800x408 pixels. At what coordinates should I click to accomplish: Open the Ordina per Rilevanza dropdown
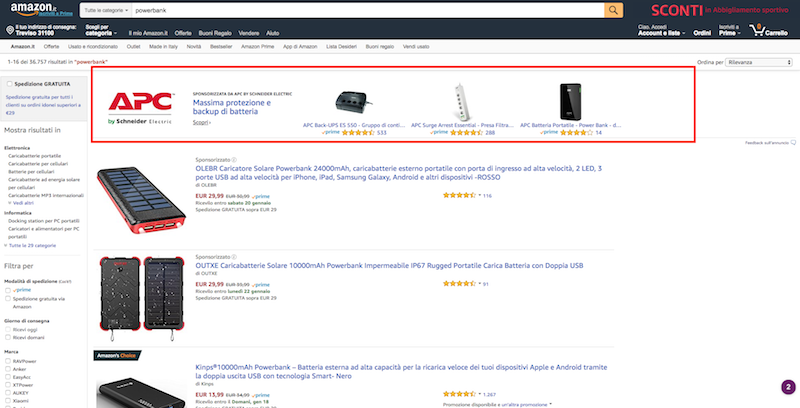[x=758, y=62]
